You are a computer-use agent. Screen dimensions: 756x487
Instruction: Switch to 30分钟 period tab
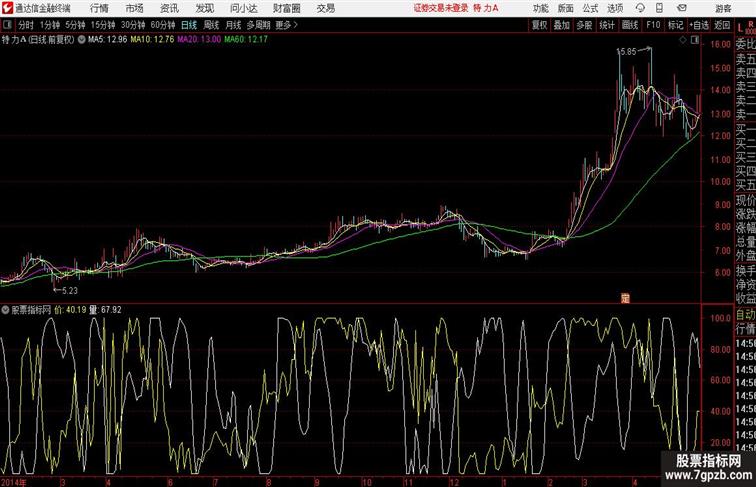[133, 25]
